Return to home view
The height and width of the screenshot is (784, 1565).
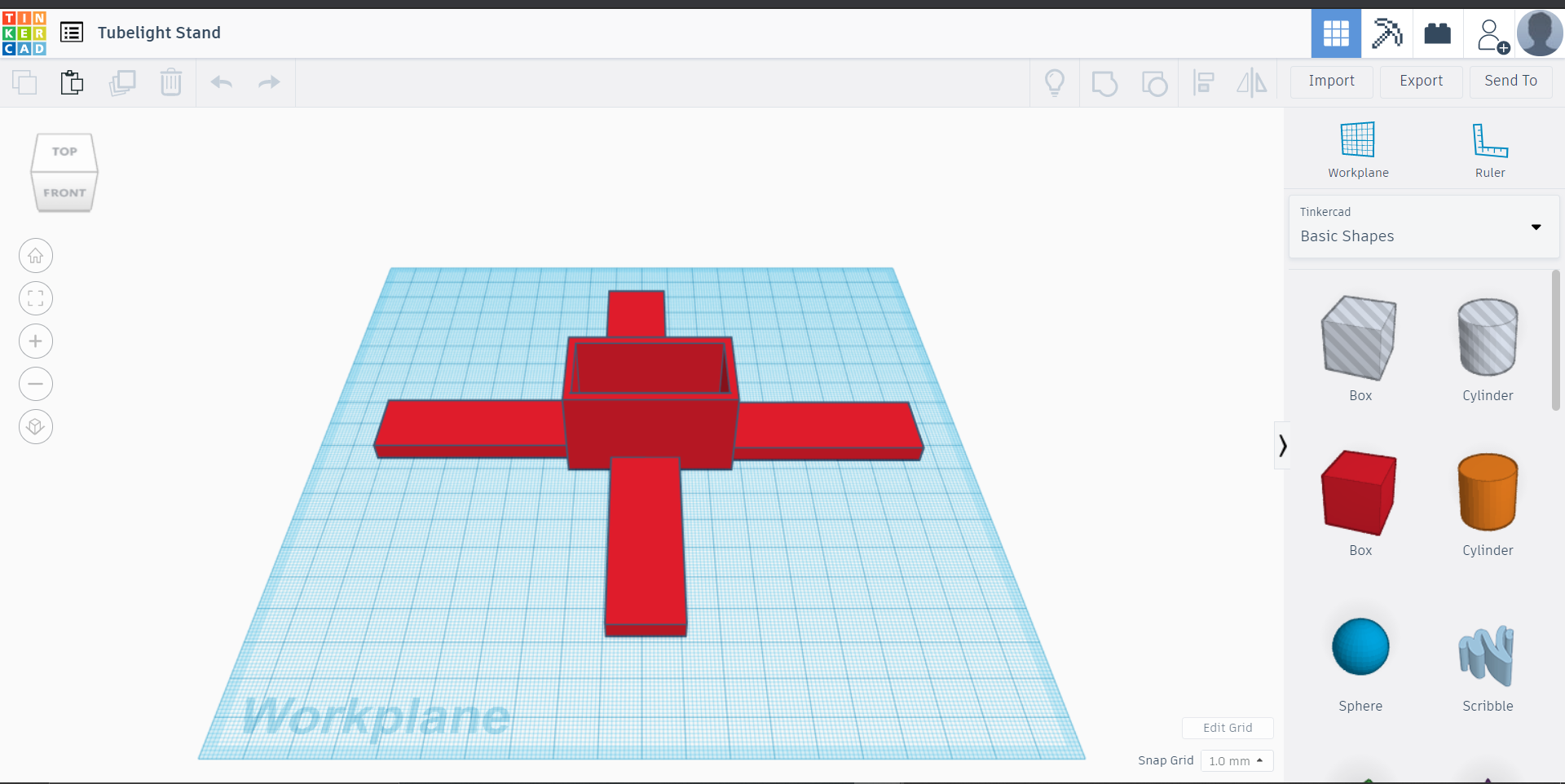tap(35, 255)
